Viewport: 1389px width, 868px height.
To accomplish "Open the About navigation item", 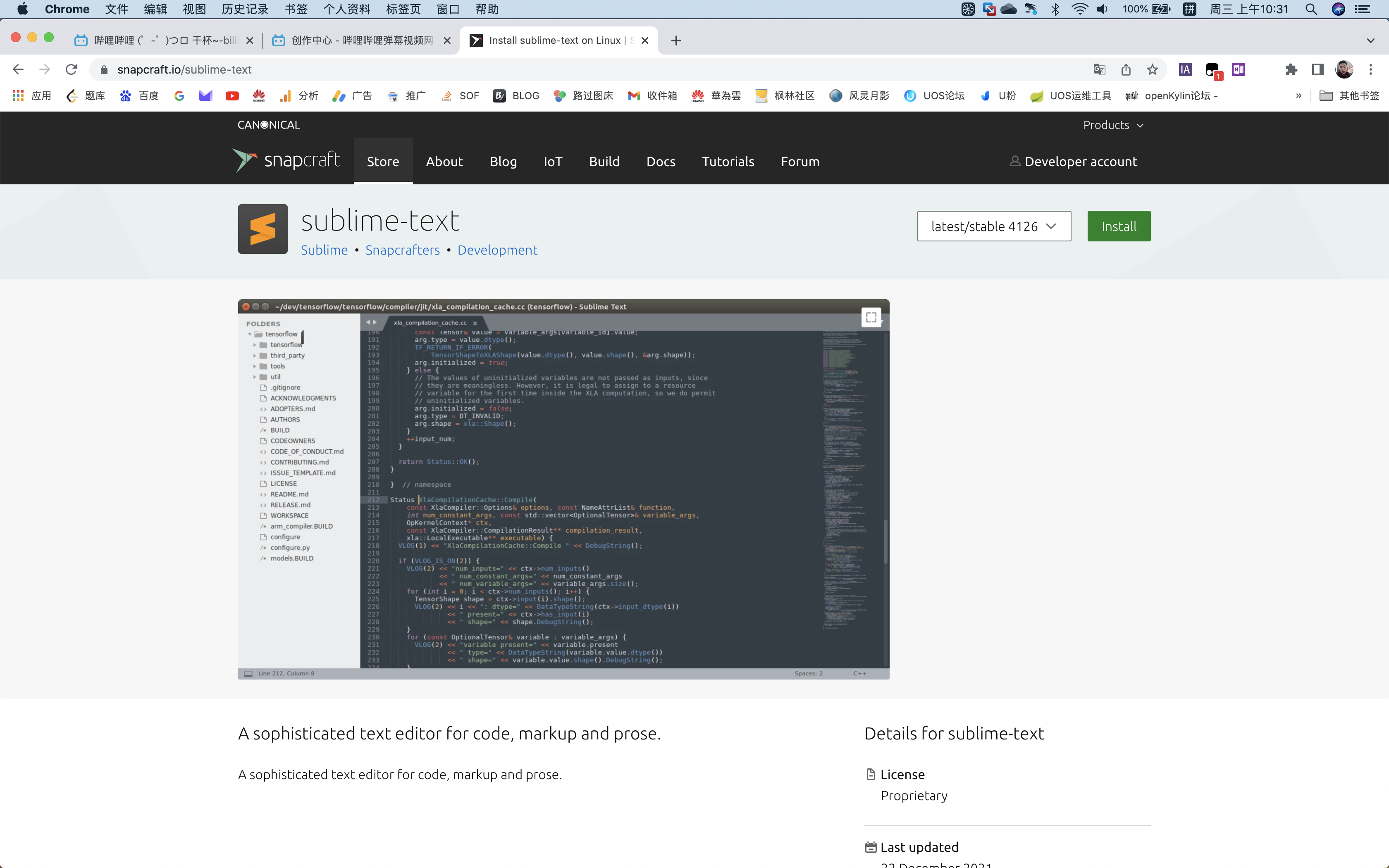I will click(444, 161).
